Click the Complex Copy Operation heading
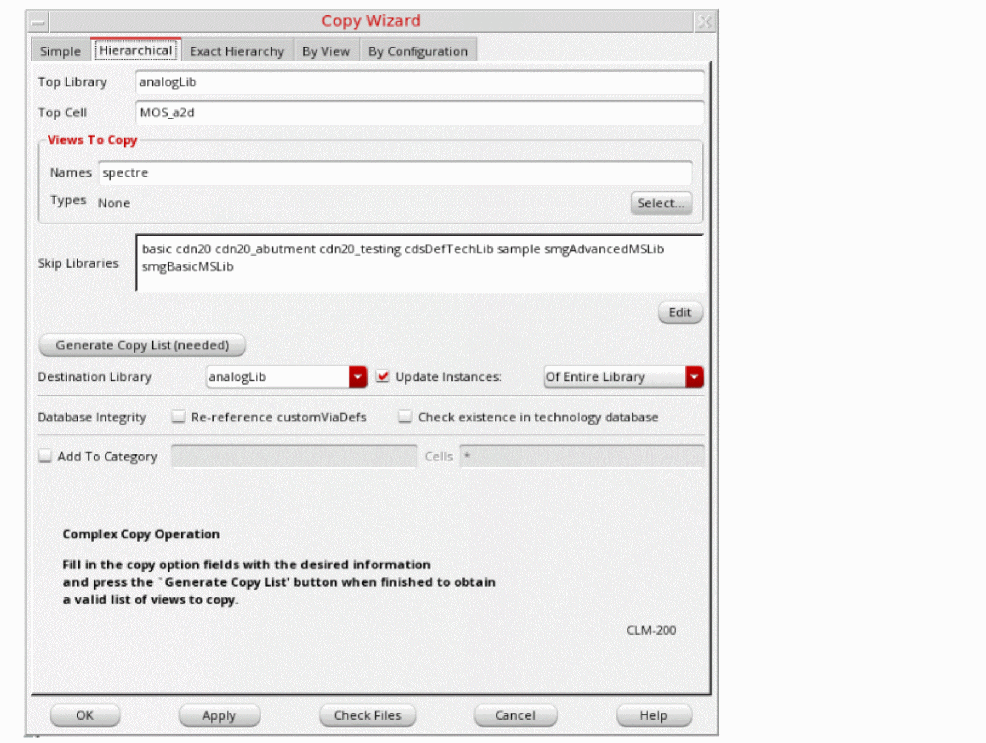The height and width of the screenshot is (743, 986). point(141,534)
